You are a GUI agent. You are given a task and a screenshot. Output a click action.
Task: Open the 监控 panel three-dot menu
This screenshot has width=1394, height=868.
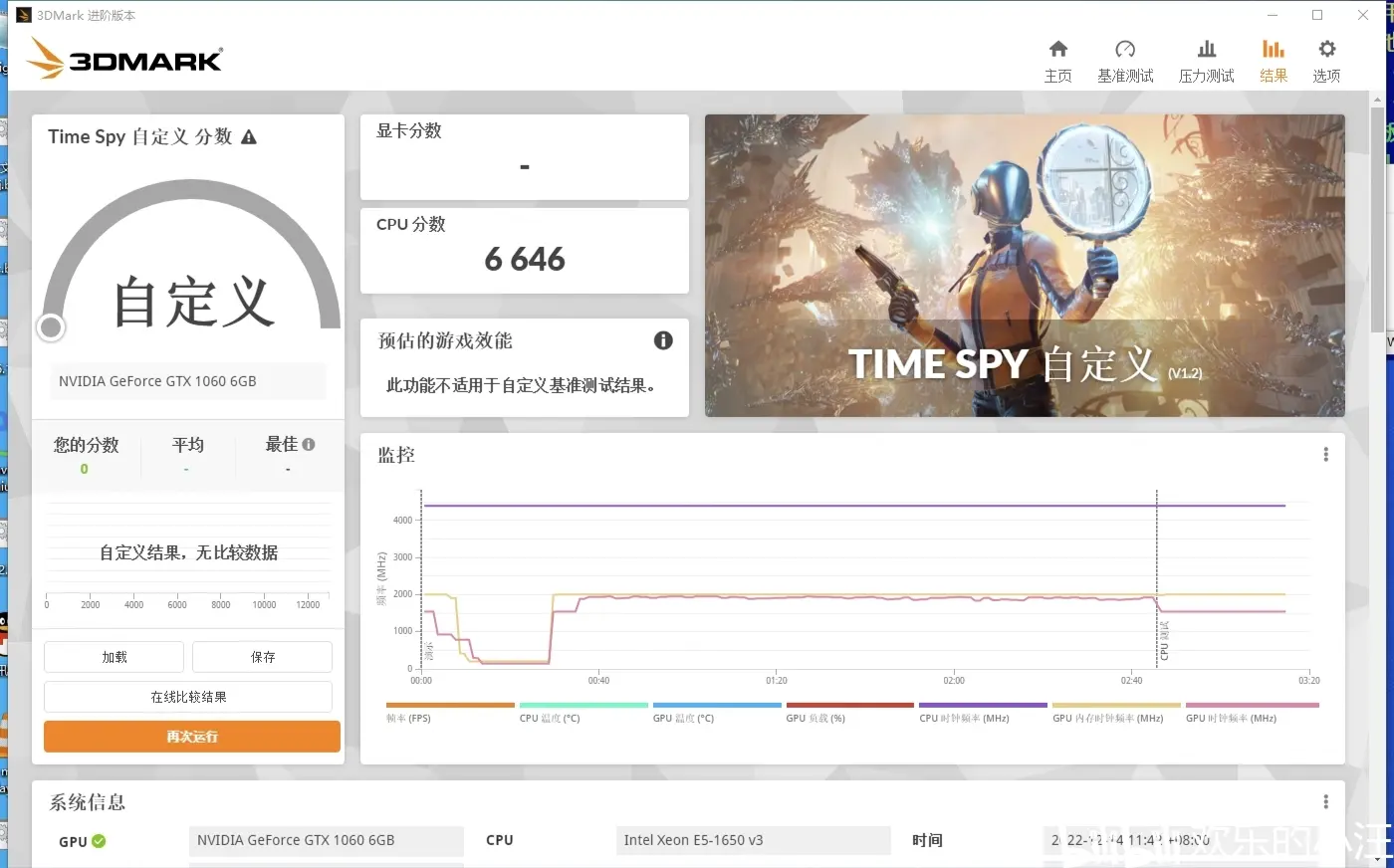(1325, 454)
